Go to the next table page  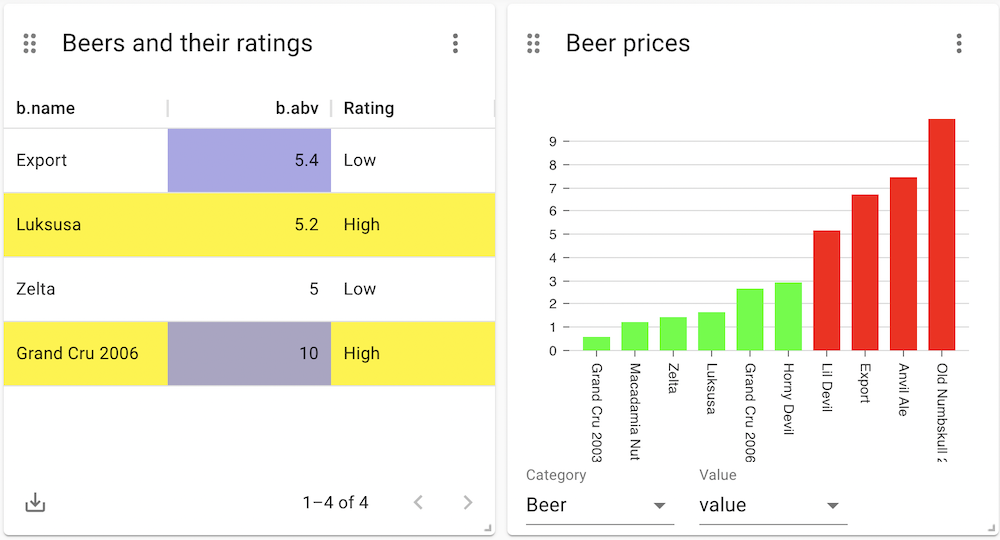pyautogui.click(x=468, y=502)
